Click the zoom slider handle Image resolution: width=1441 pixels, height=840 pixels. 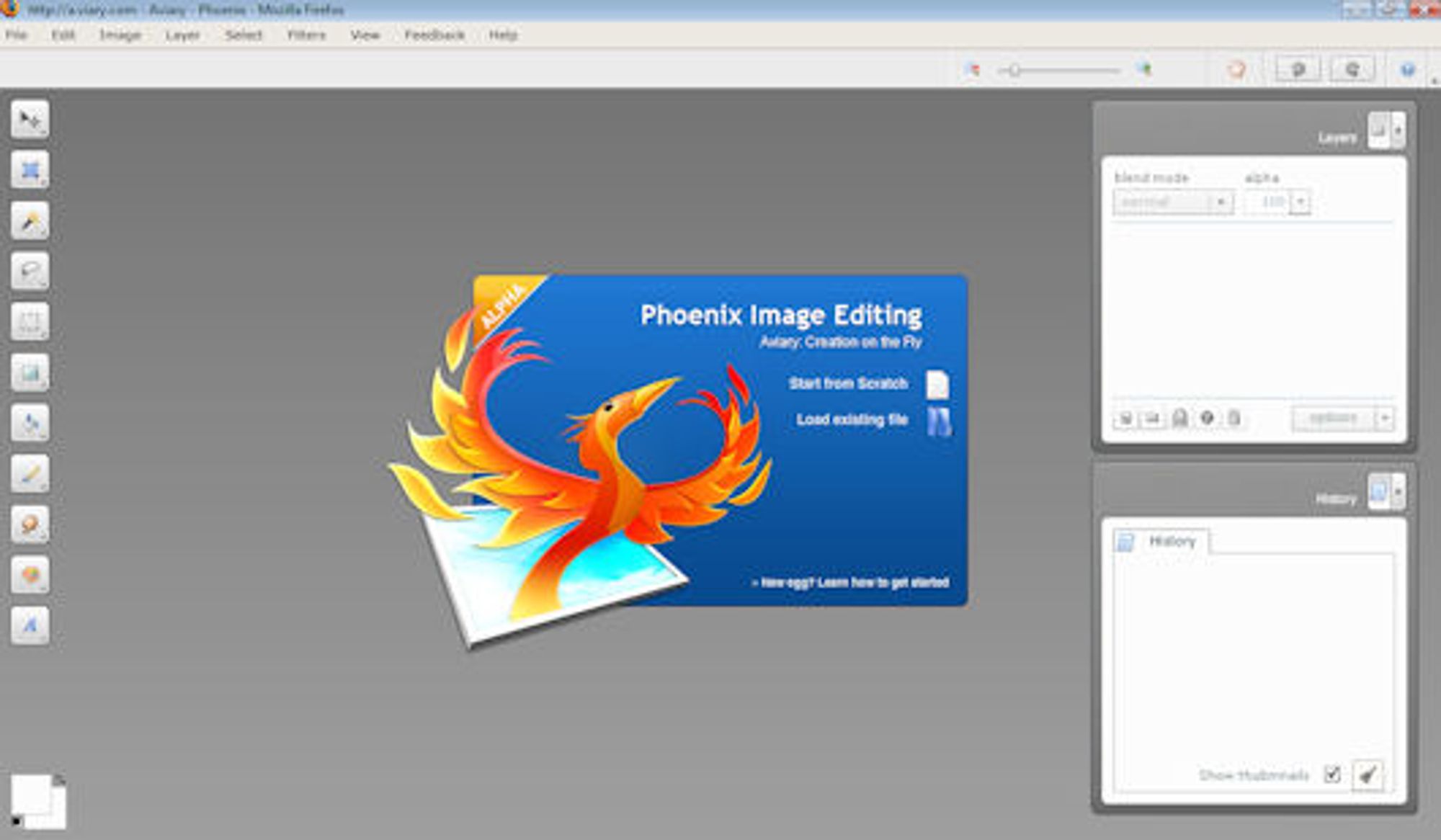(1014, 70)
